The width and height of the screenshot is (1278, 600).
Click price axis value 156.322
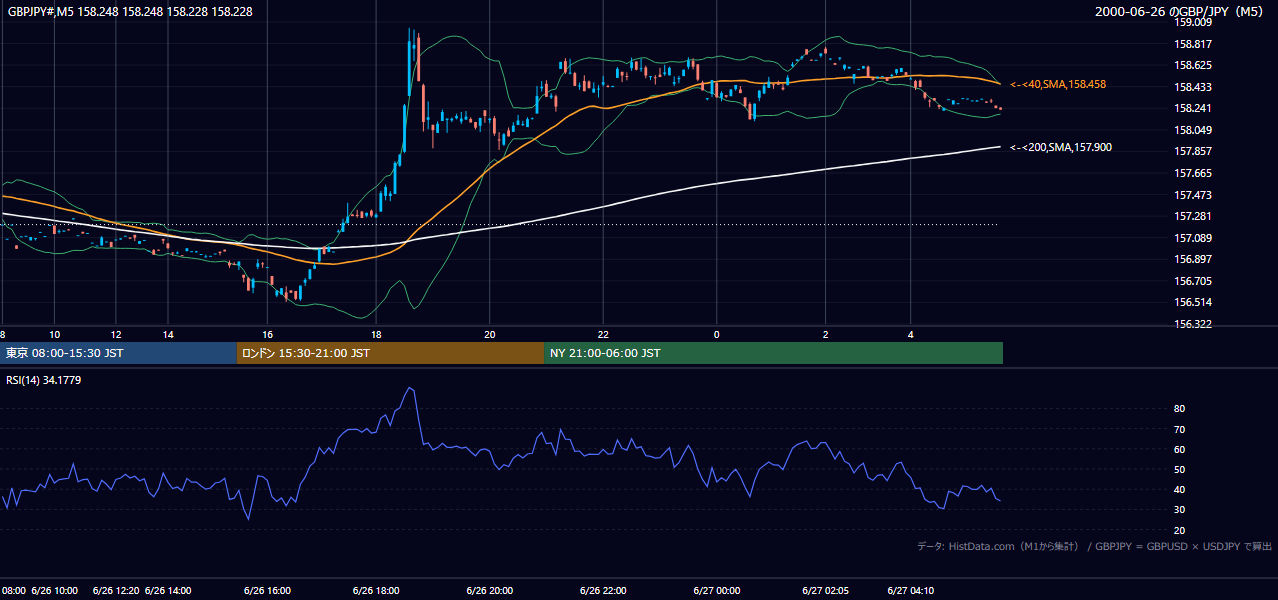point(1193,325)
